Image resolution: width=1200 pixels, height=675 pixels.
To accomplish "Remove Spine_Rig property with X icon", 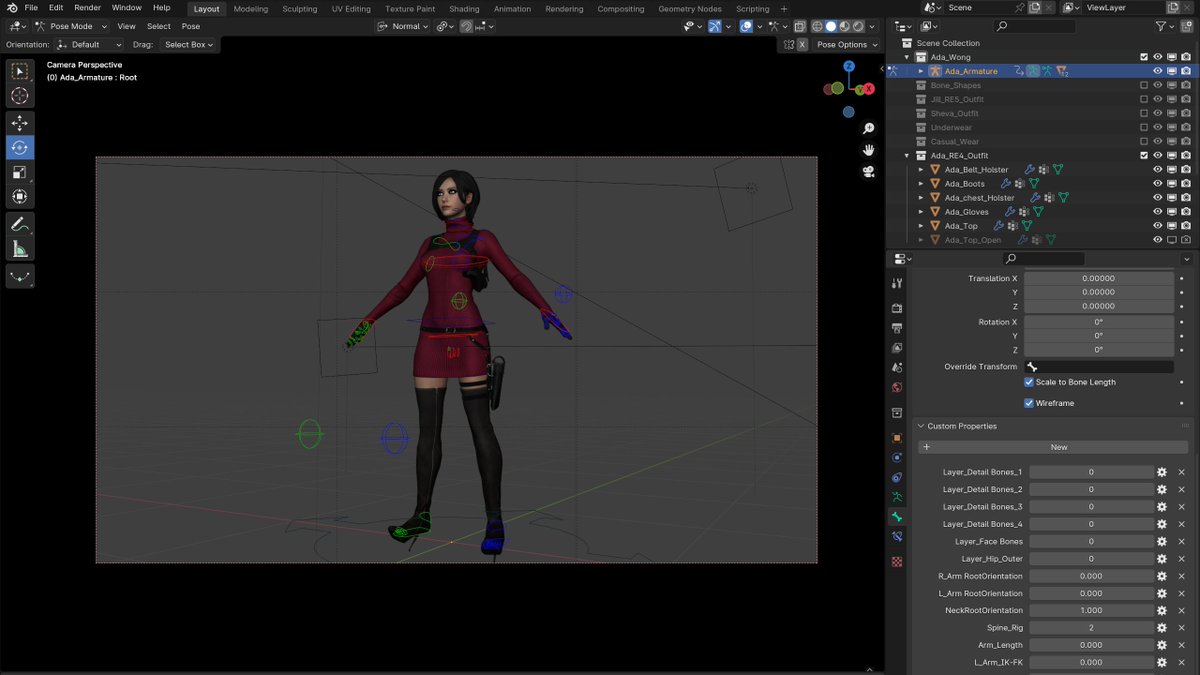I will (x=1180, y=628).
